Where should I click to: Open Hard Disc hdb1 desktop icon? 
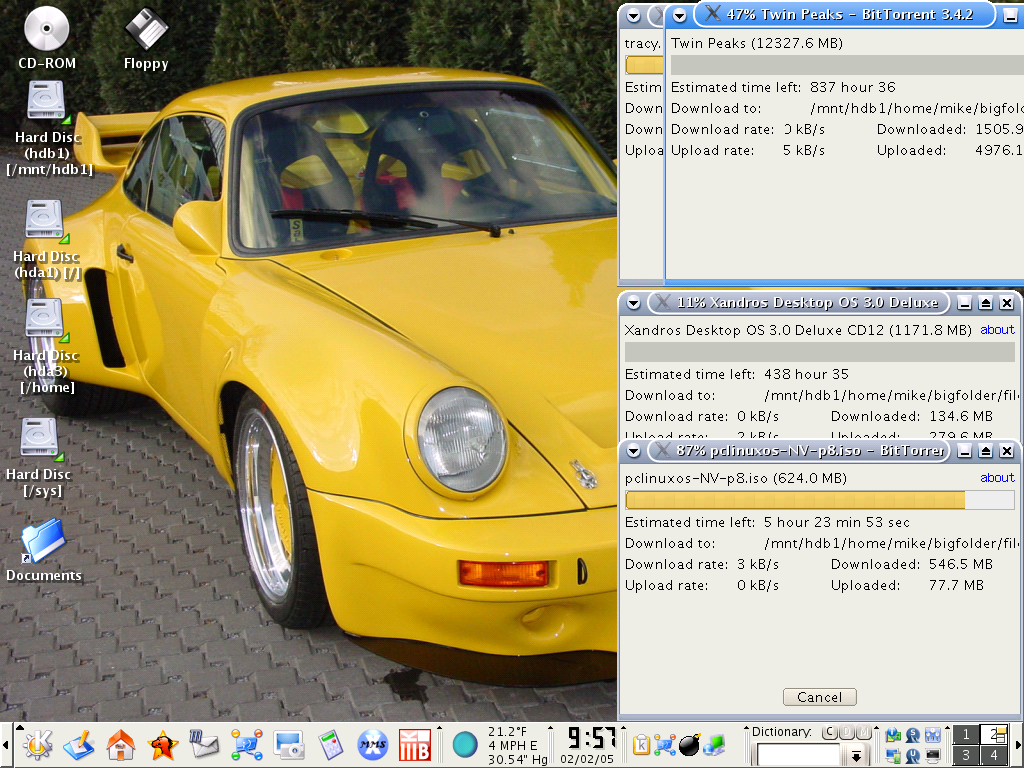(46, 102)
